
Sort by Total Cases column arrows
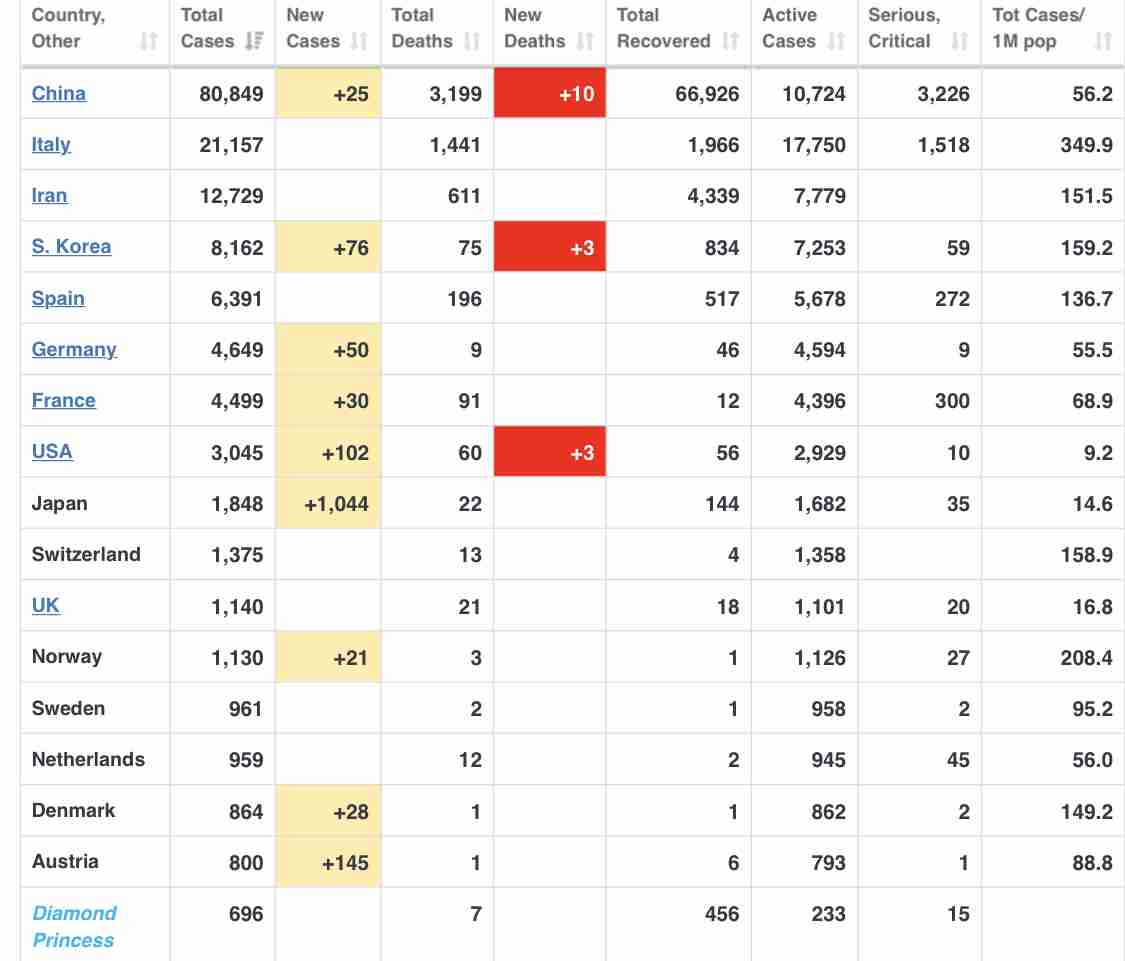click(254, 42)
